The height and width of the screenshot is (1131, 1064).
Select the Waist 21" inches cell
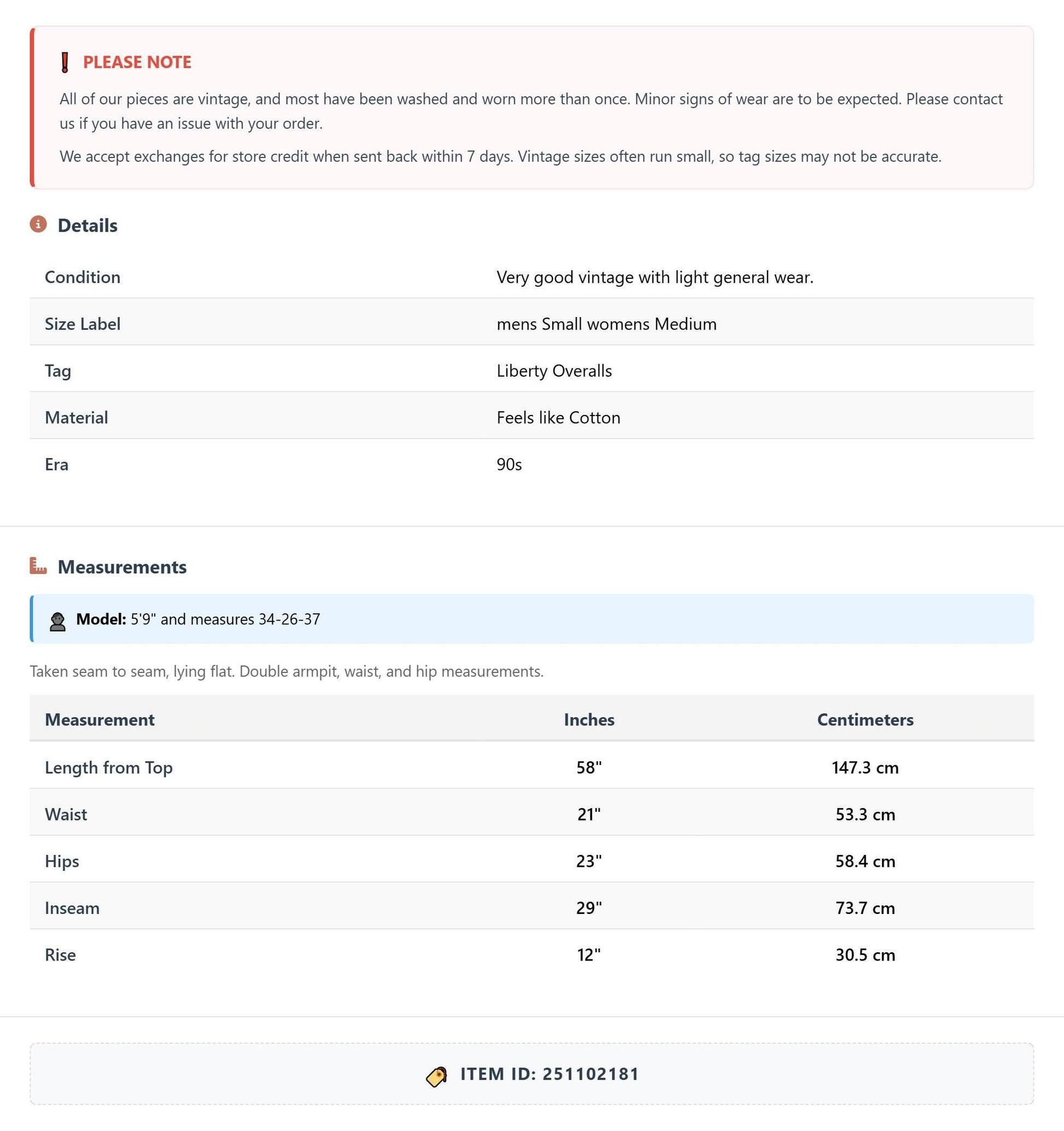click(x=589, y=814)
